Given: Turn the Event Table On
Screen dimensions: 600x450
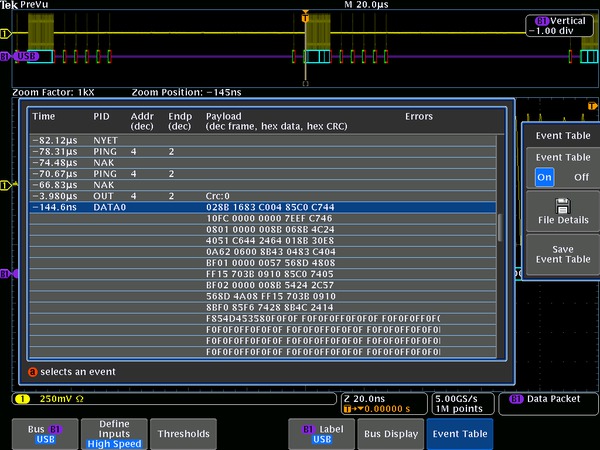Looking at the screenshot, I should (x=543, y=176).
